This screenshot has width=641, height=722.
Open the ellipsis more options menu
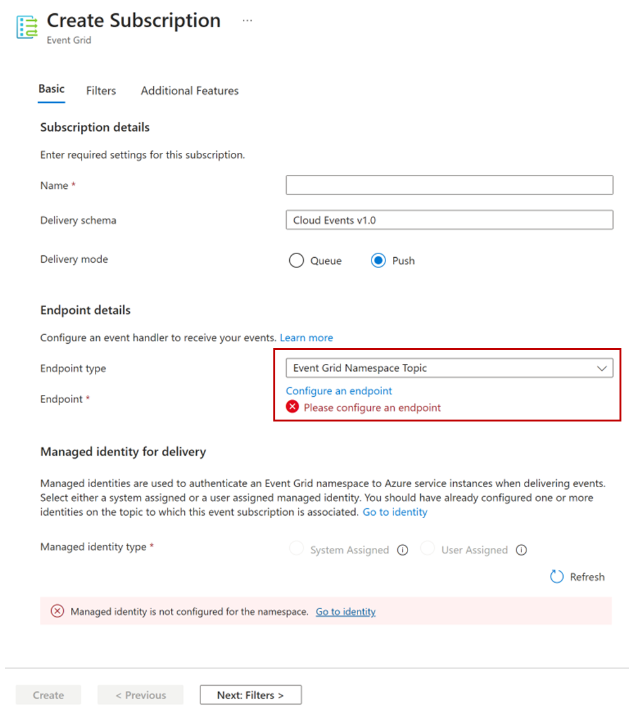247,21
